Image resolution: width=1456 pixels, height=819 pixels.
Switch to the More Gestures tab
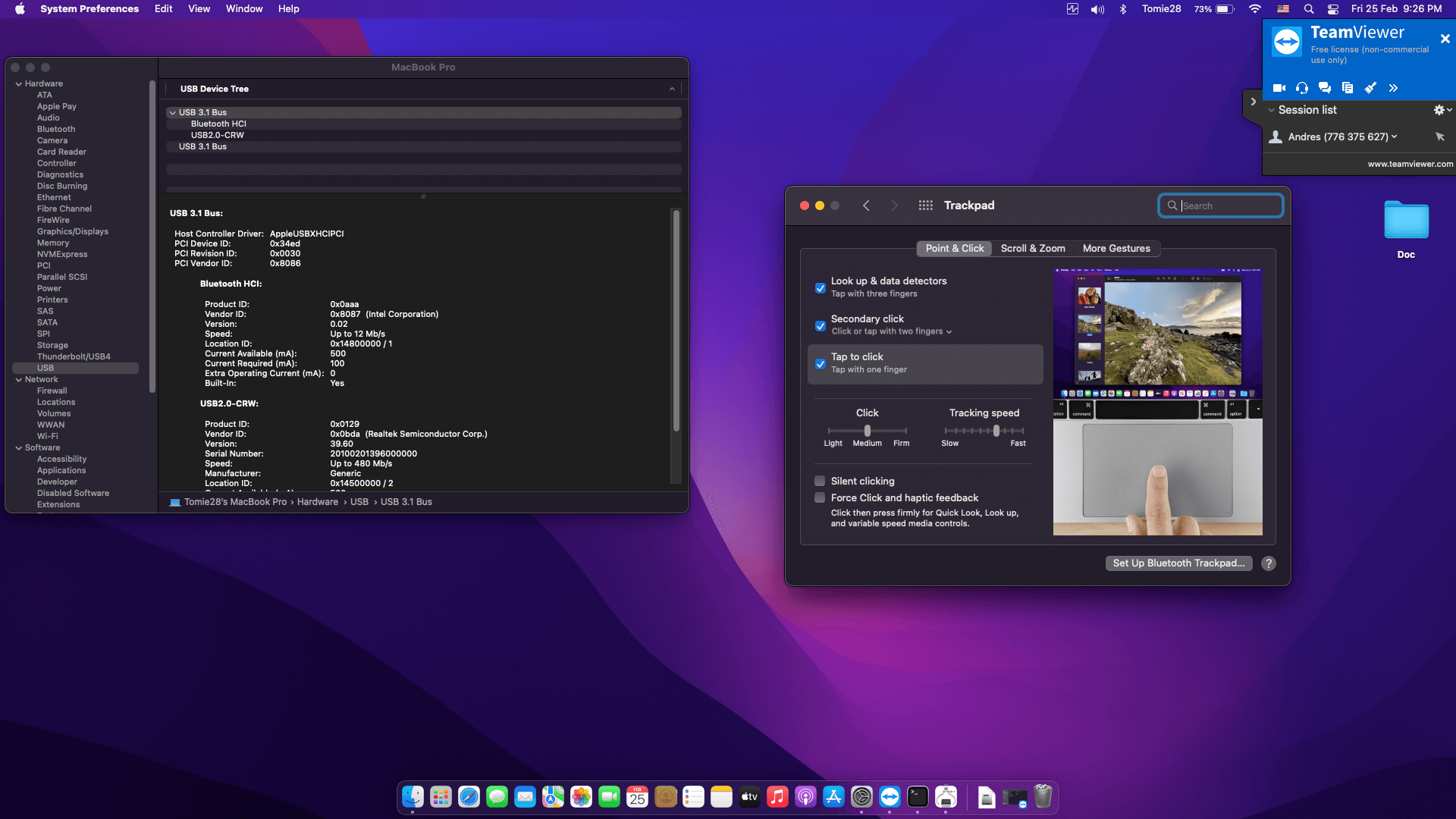(x=1116, y=249)
